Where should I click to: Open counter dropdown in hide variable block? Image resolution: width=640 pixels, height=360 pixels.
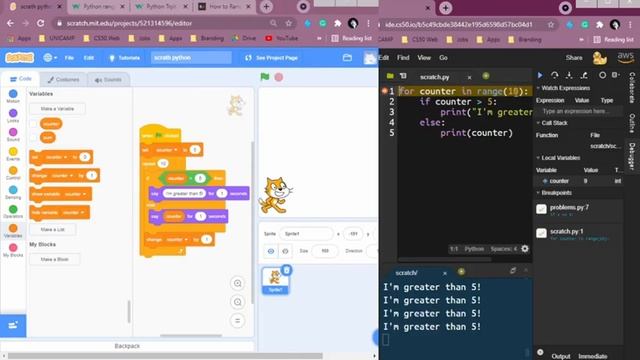(x=73, y=212)
